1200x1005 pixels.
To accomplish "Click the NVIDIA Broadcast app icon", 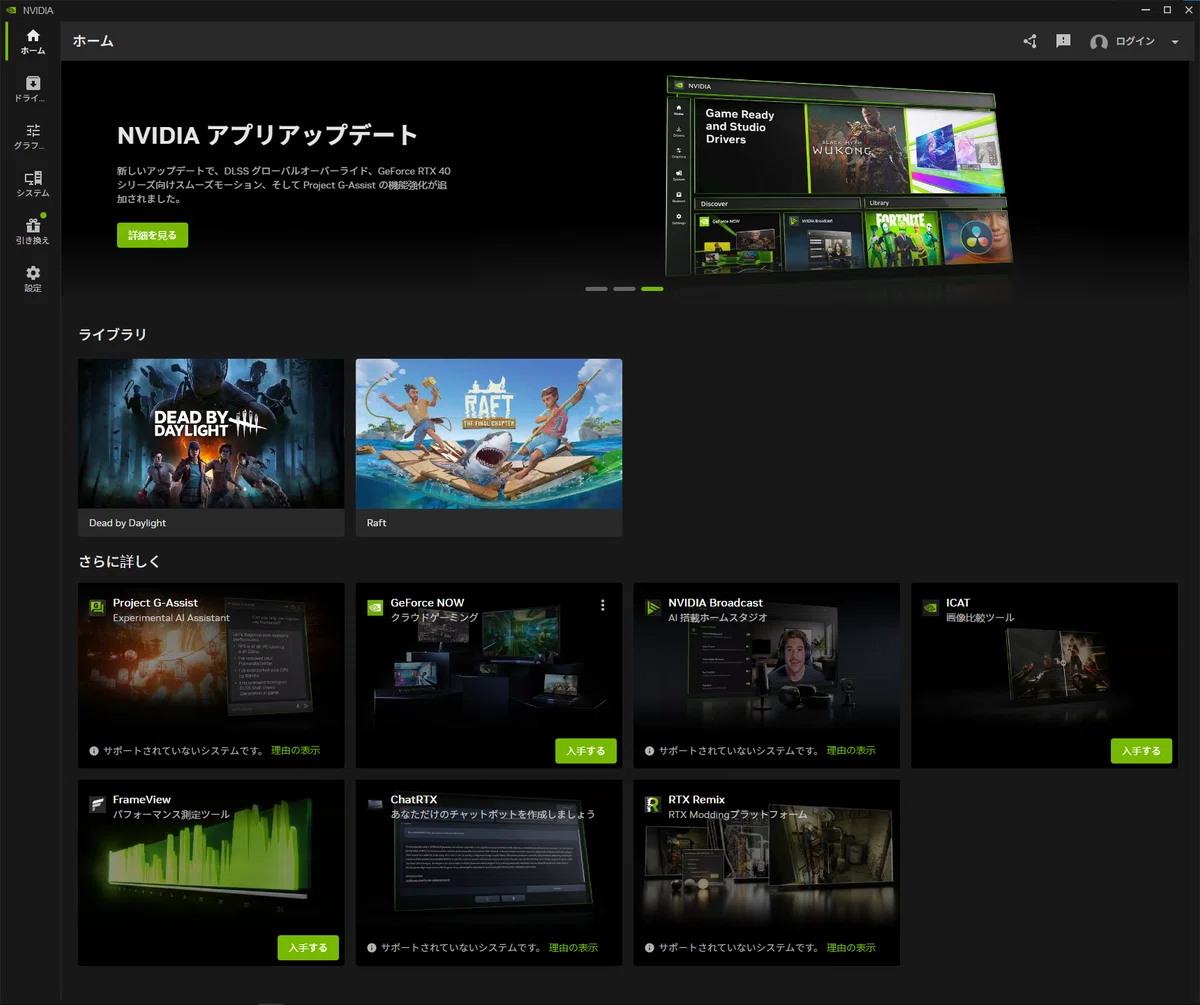I will [x=653, y=608].
